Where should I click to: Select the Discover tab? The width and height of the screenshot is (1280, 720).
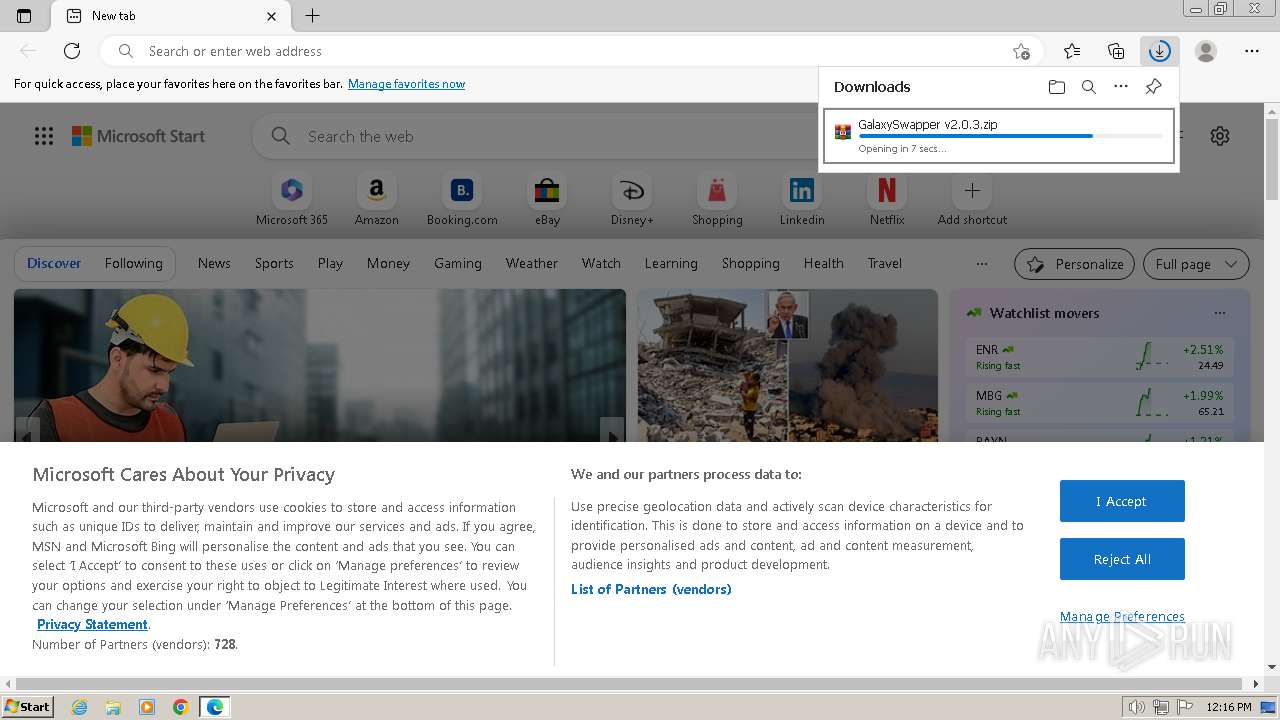[54, 263]
